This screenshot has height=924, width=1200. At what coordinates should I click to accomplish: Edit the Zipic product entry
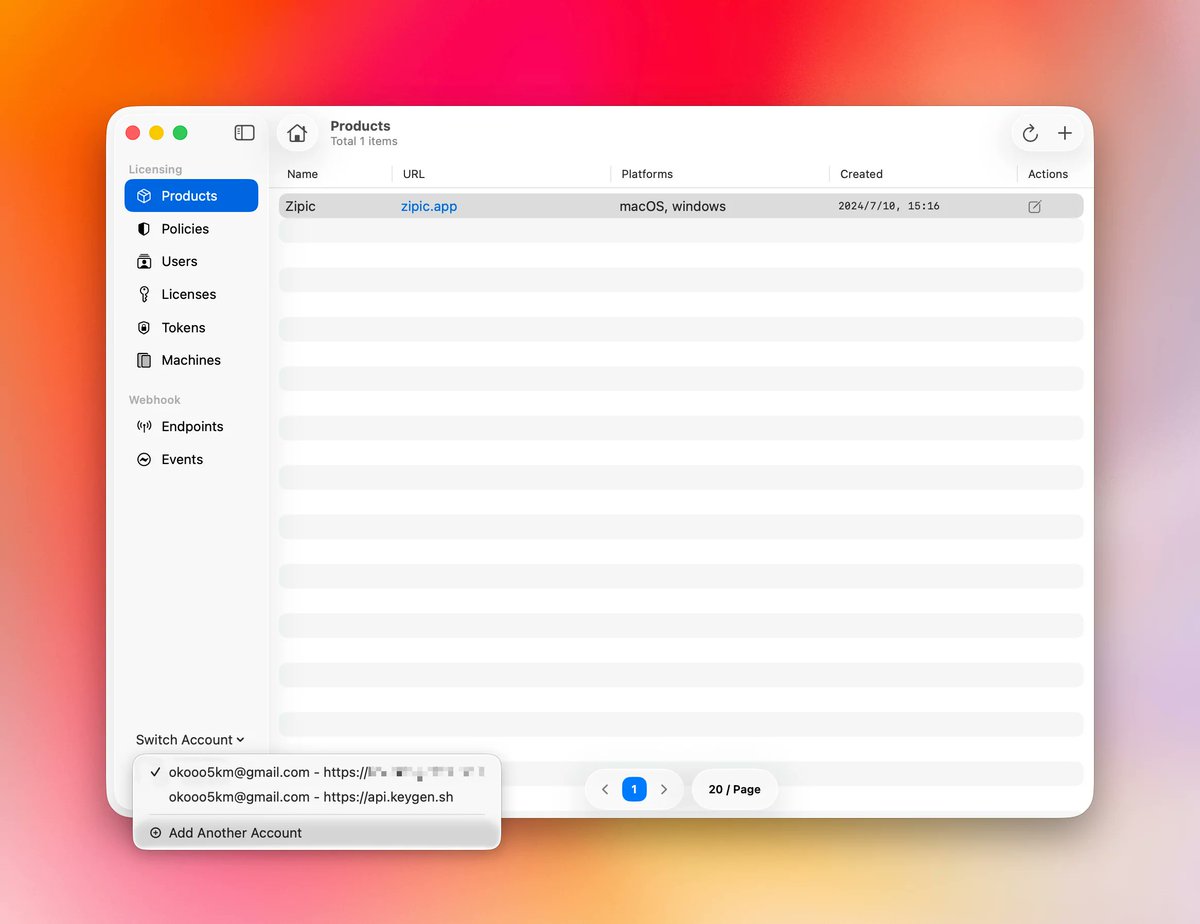[x=1034, y=207]
